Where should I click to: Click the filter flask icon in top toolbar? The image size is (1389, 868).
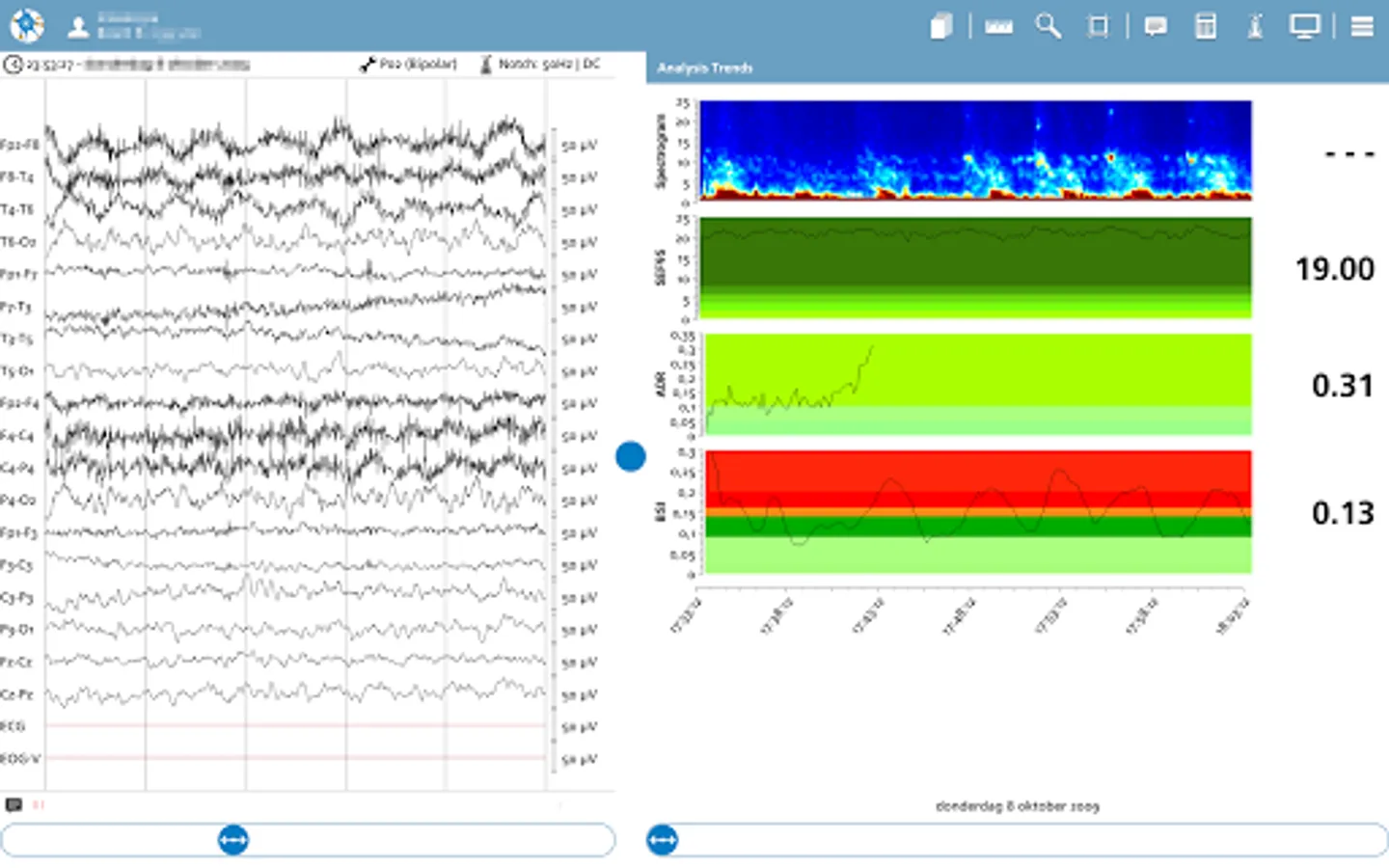[1255, 27]
